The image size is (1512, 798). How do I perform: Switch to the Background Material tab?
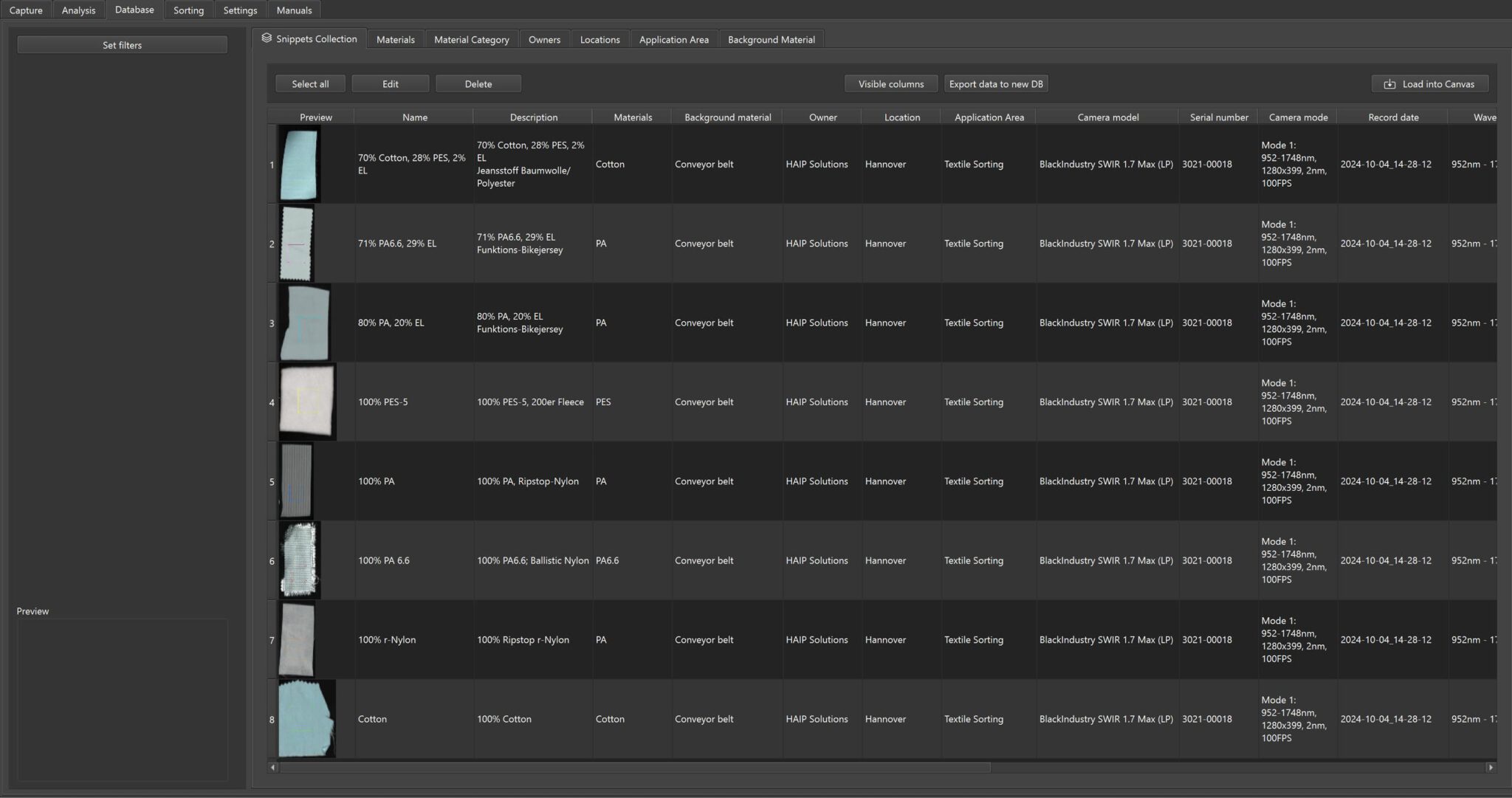[771, 40]
